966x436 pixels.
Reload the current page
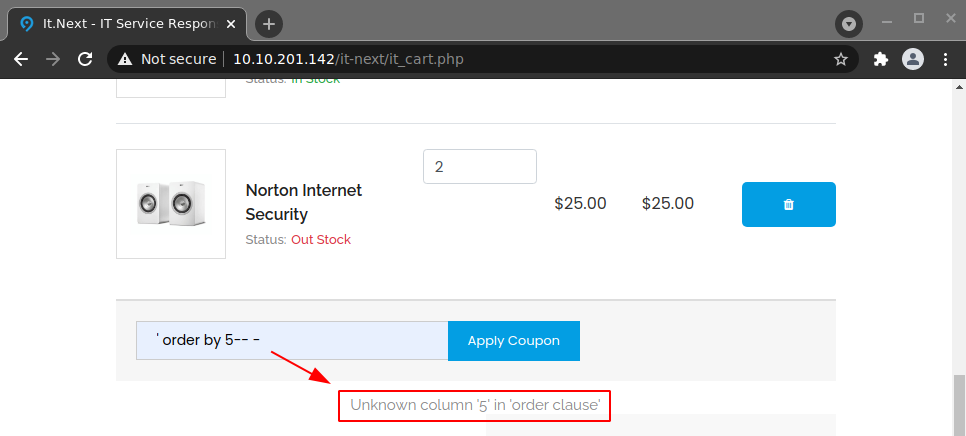point(85,59)
